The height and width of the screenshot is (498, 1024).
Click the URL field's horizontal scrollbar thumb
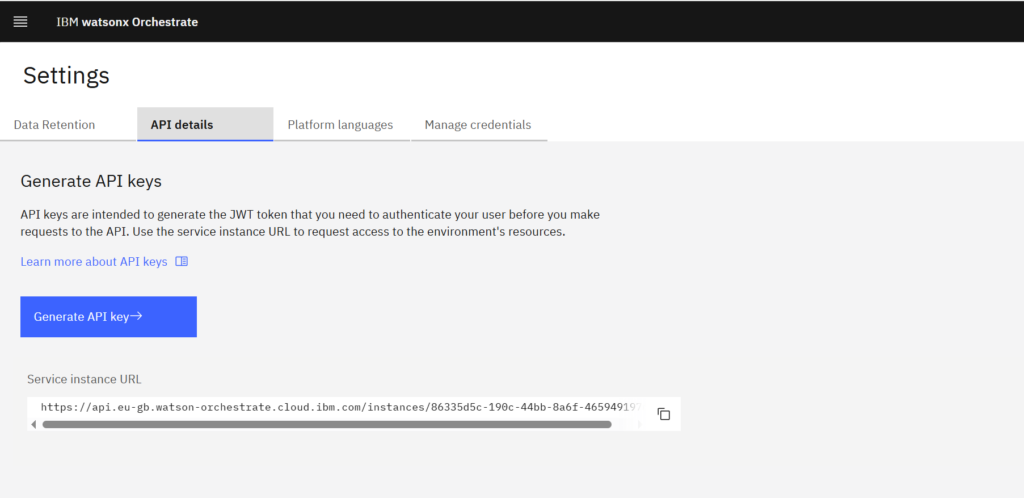point(325,424)
